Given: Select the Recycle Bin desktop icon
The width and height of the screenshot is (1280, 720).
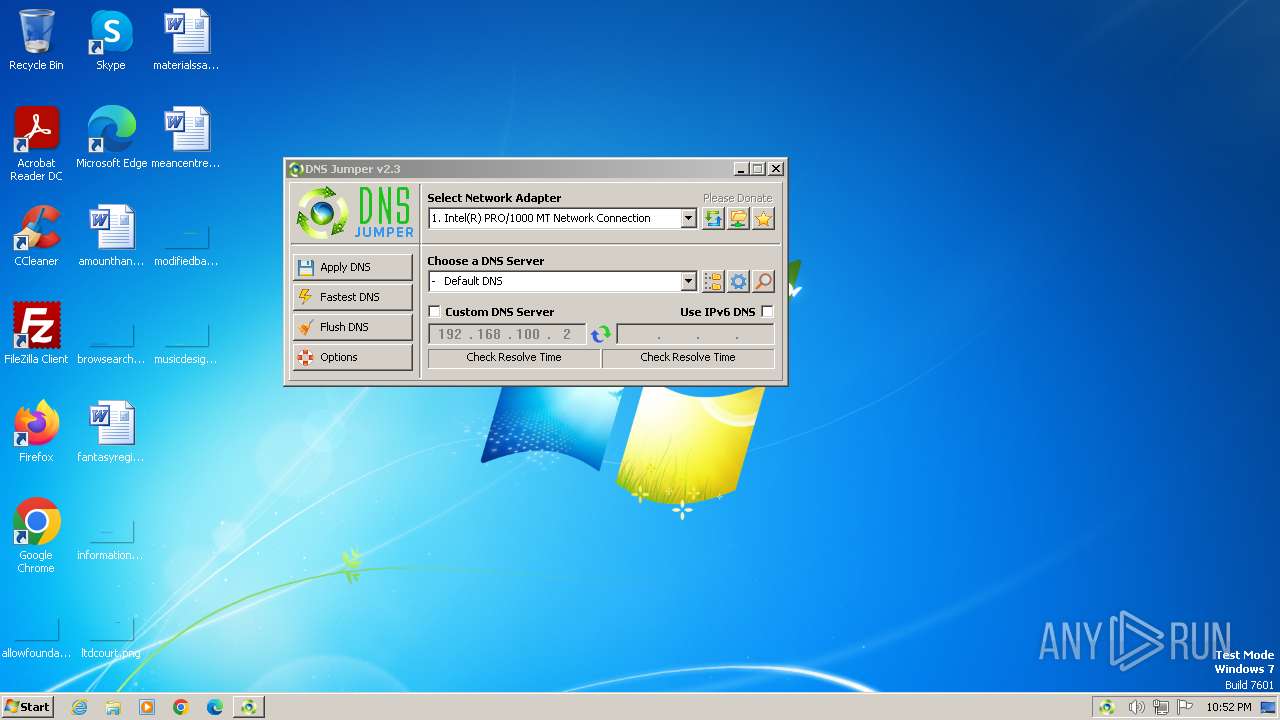Looking at the screenshot, I should point(36,40).
